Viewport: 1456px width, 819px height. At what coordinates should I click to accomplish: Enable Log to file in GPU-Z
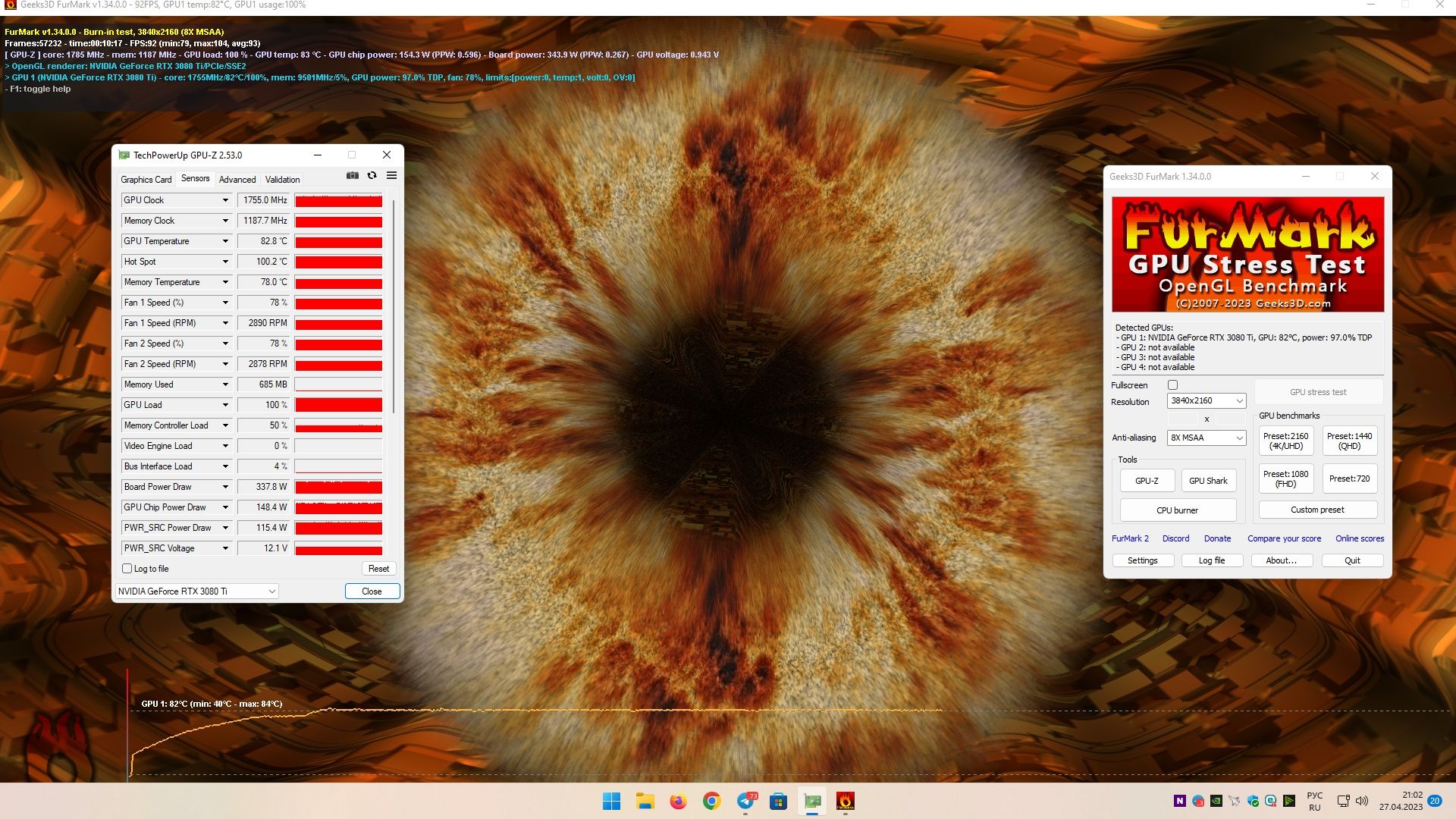click(x=127, y=569)
